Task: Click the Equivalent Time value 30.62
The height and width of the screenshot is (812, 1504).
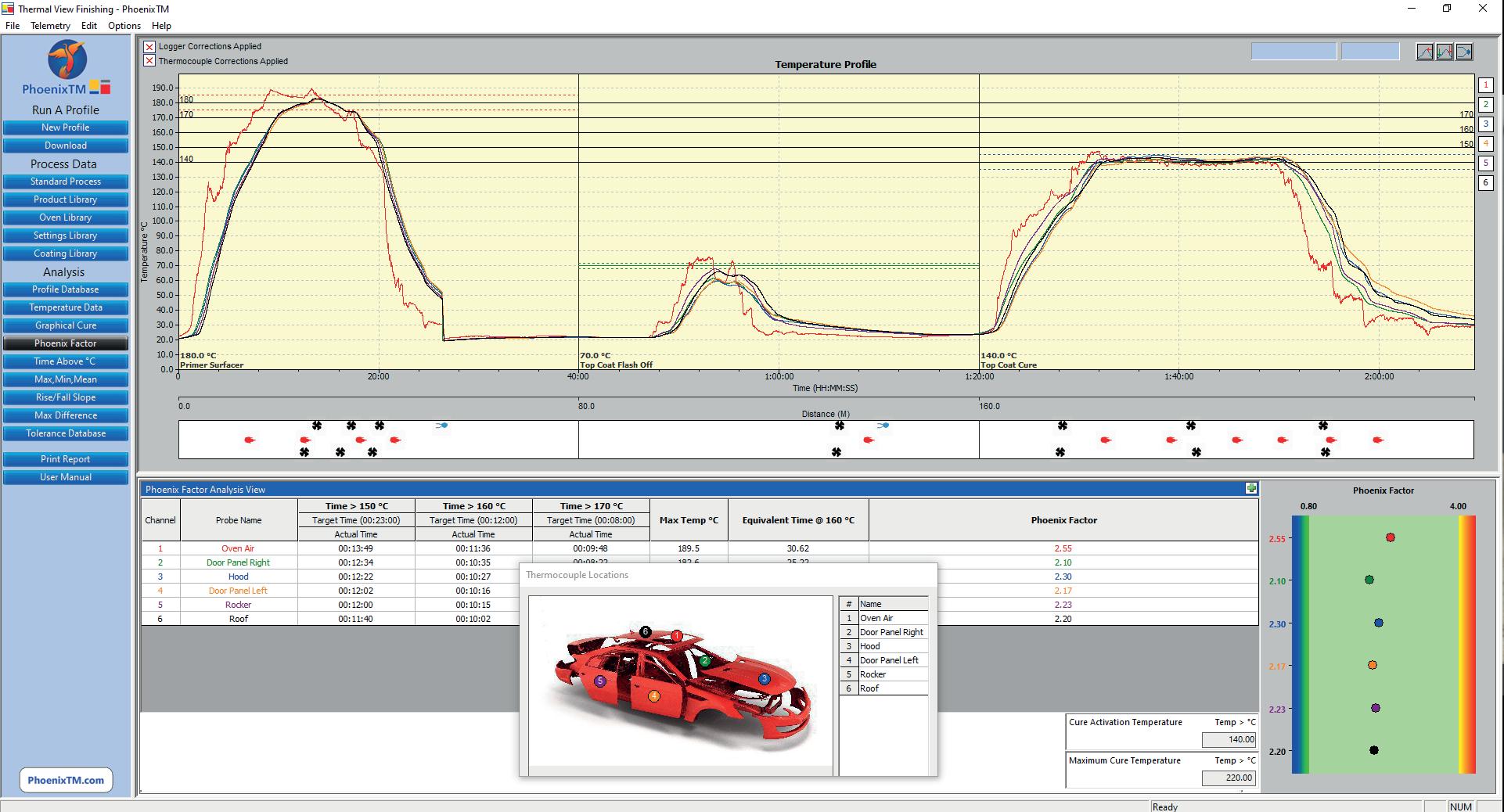Action: click(798, 548)
